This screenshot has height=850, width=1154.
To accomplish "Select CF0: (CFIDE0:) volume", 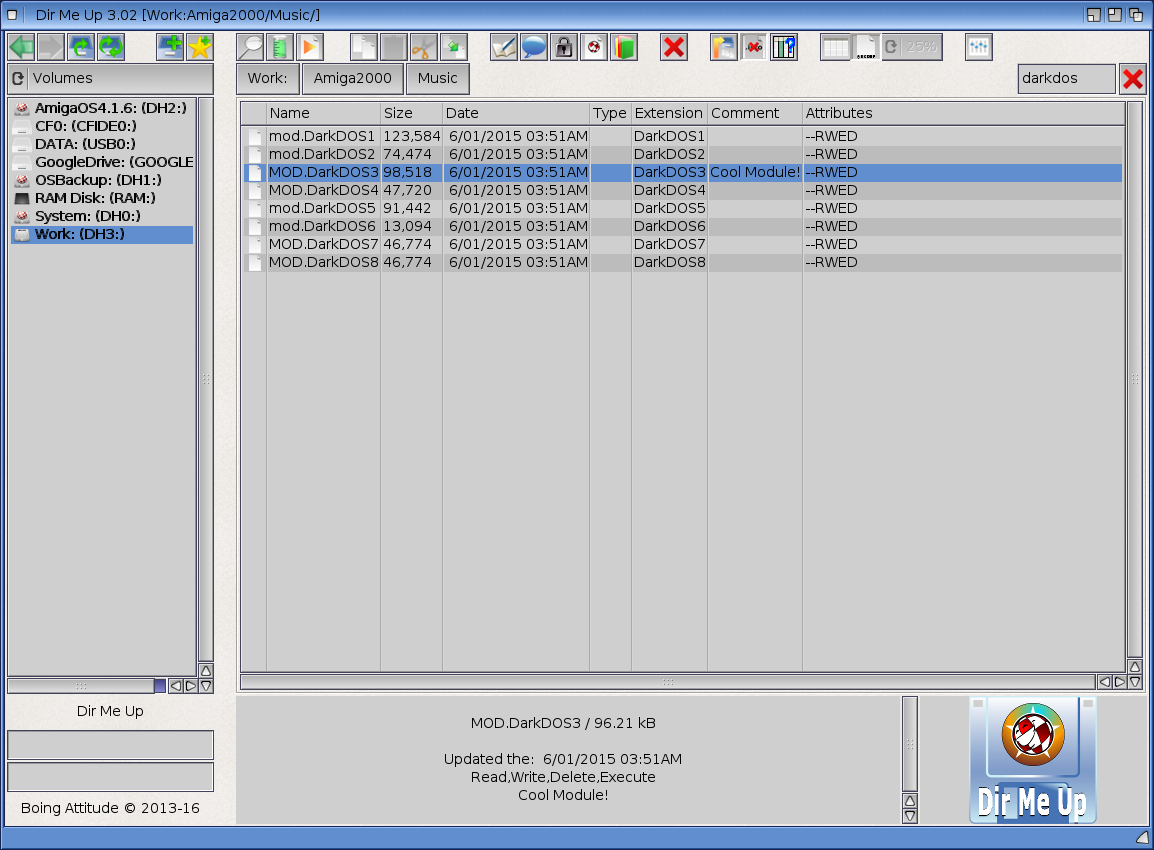I will (x=102, y=127).
